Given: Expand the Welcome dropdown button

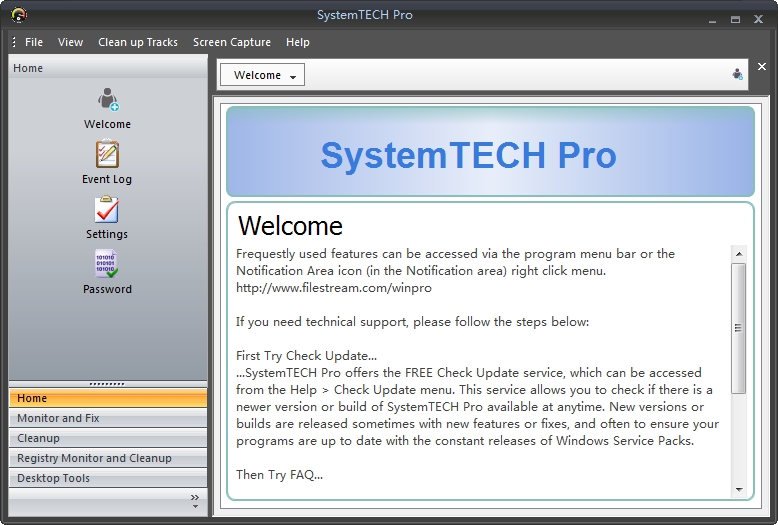Looking at the screenshot, I should (x=262, y=75).
